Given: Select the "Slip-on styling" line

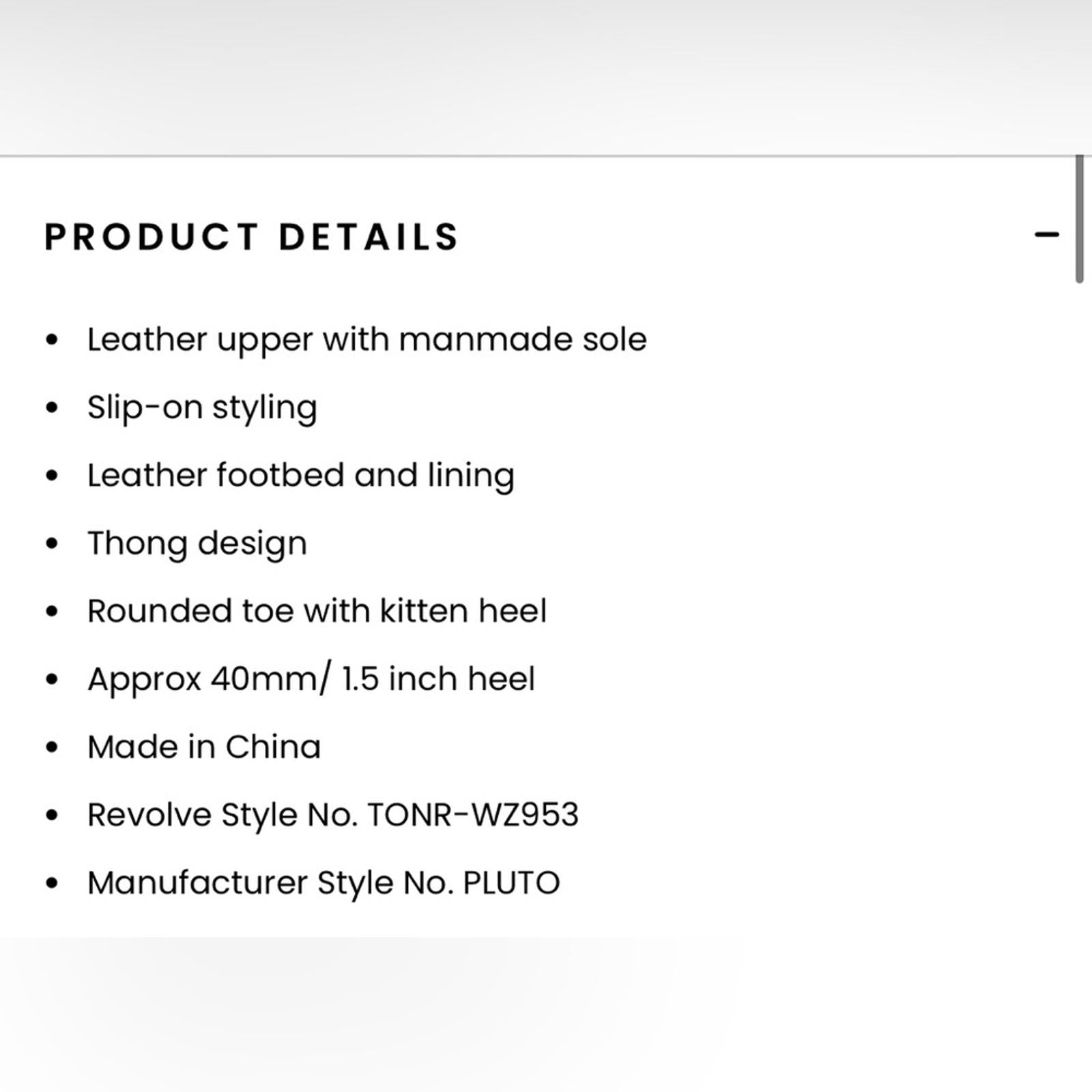Looking at the screenshot, I should [202, 407].
